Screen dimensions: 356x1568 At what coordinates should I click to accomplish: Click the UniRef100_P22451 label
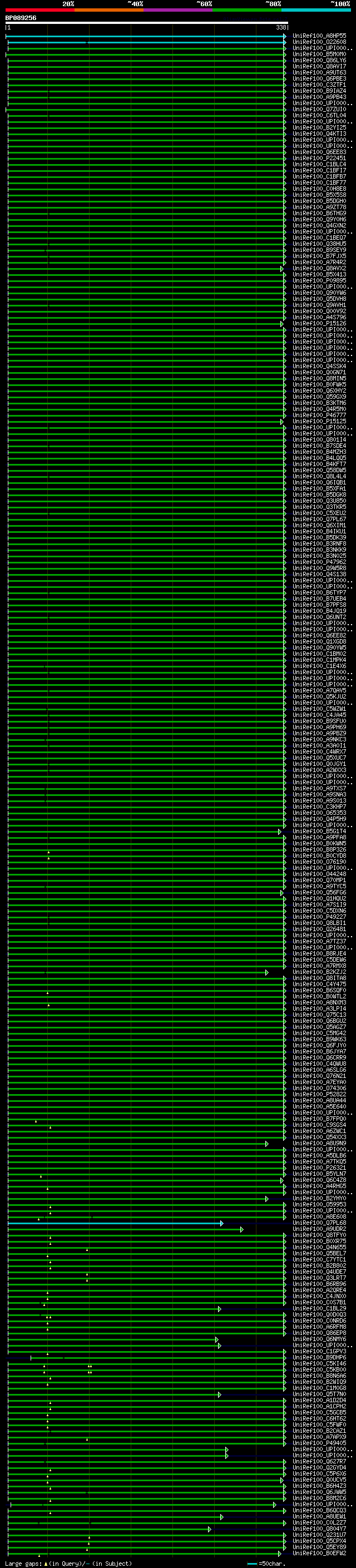click(x=319, y=159)
